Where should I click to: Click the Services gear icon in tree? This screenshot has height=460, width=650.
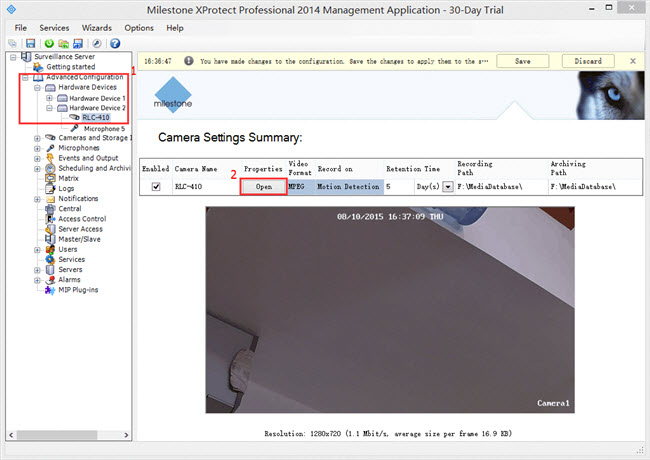[x=50, y=259]
